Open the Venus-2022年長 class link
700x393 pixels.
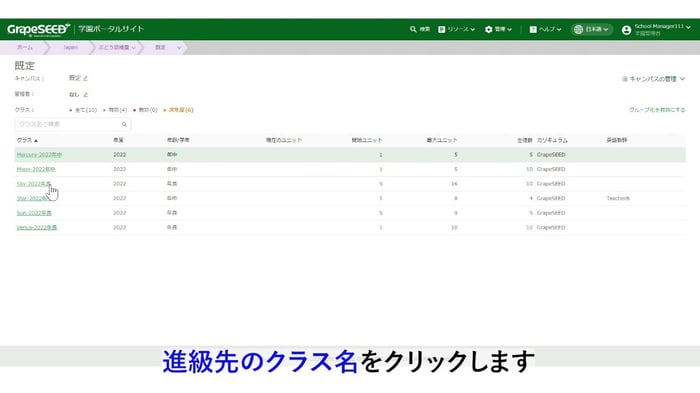[37, 228]
